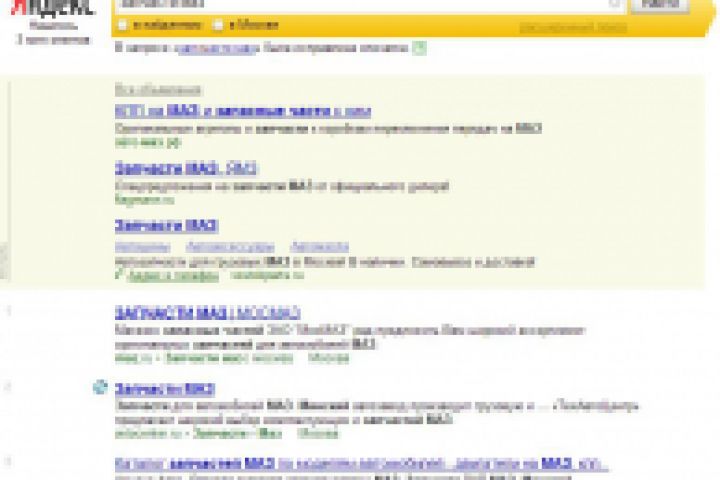Click results count text under Yandex logo
This screenshot has height=480, width=720.
(x=53, y=40)
